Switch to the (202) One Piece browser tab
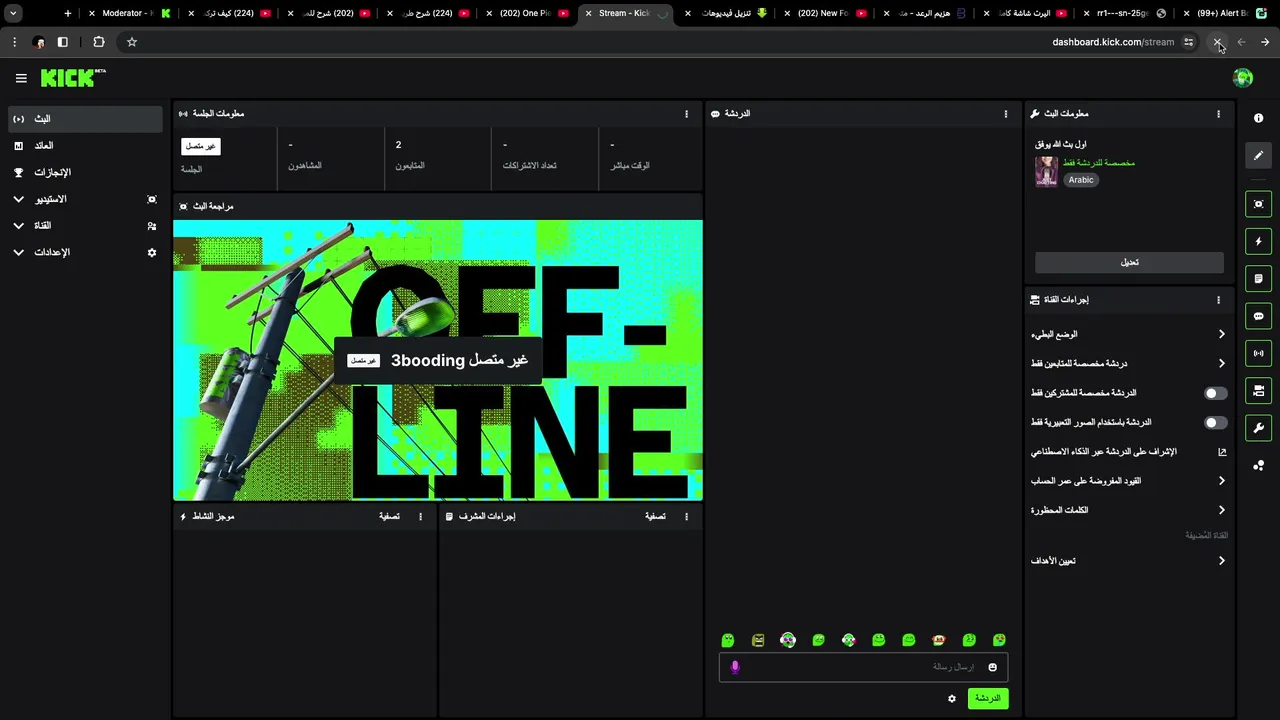The height and width of the screenshot is (720, 1280). coord(530,13)
